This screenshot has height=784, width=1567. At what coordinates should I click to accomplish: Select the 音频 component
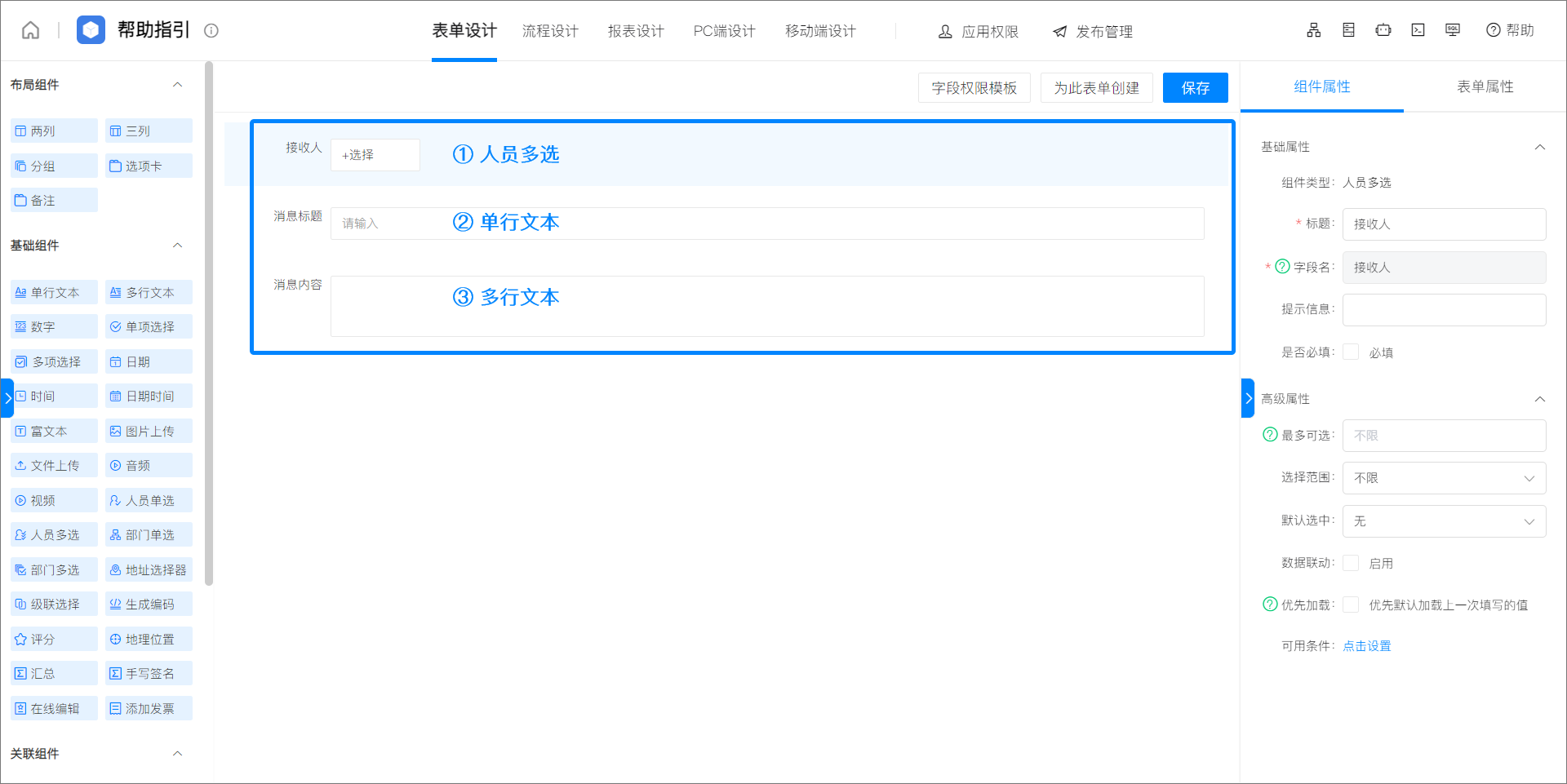pos(149,465)
